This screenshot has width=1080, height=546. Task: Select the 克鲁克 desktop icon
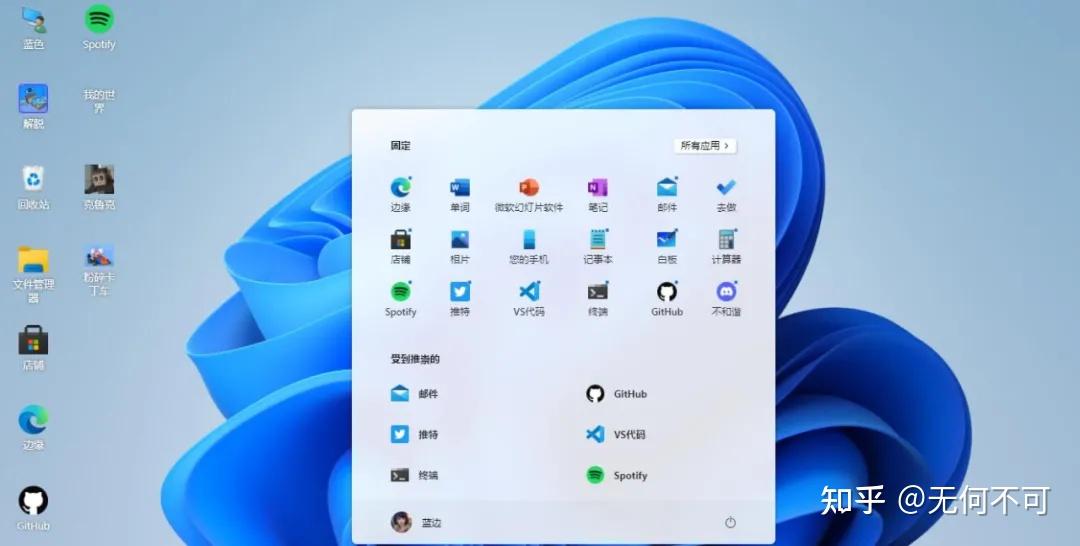pos(99,187)
